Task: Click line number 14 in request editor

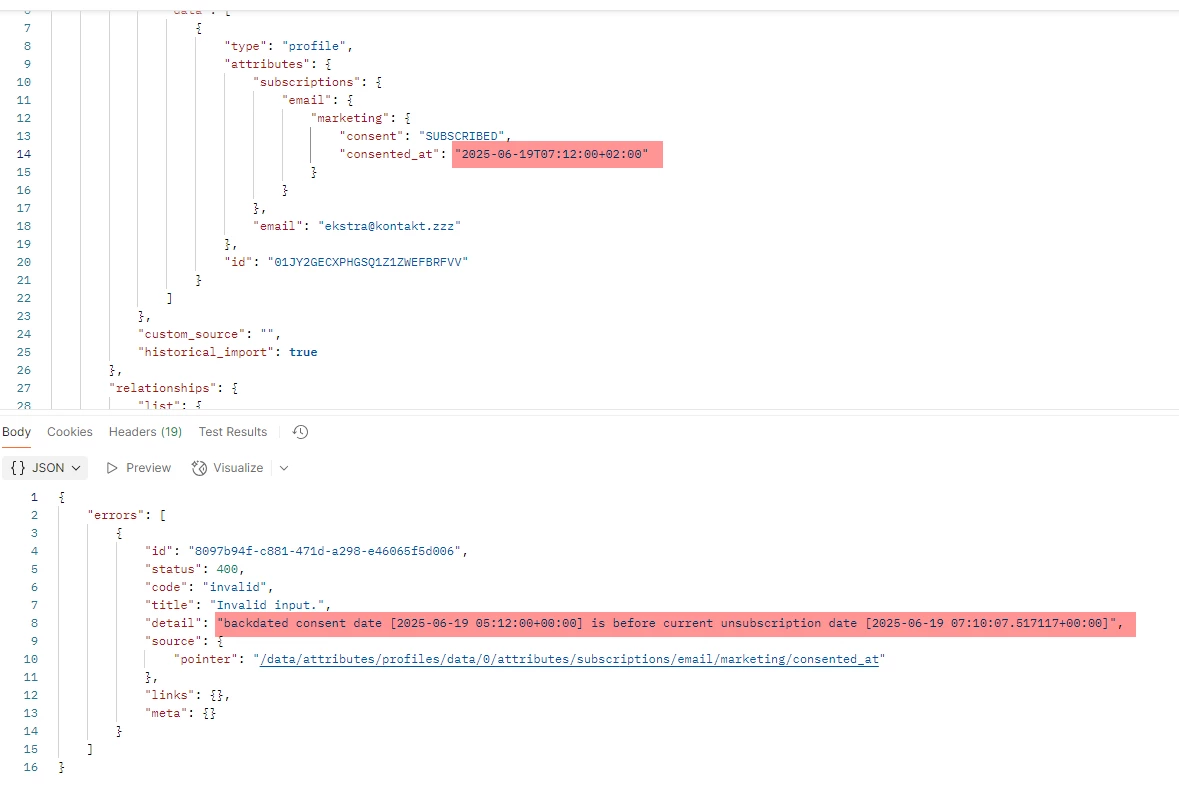Action: tap(23, 154)
